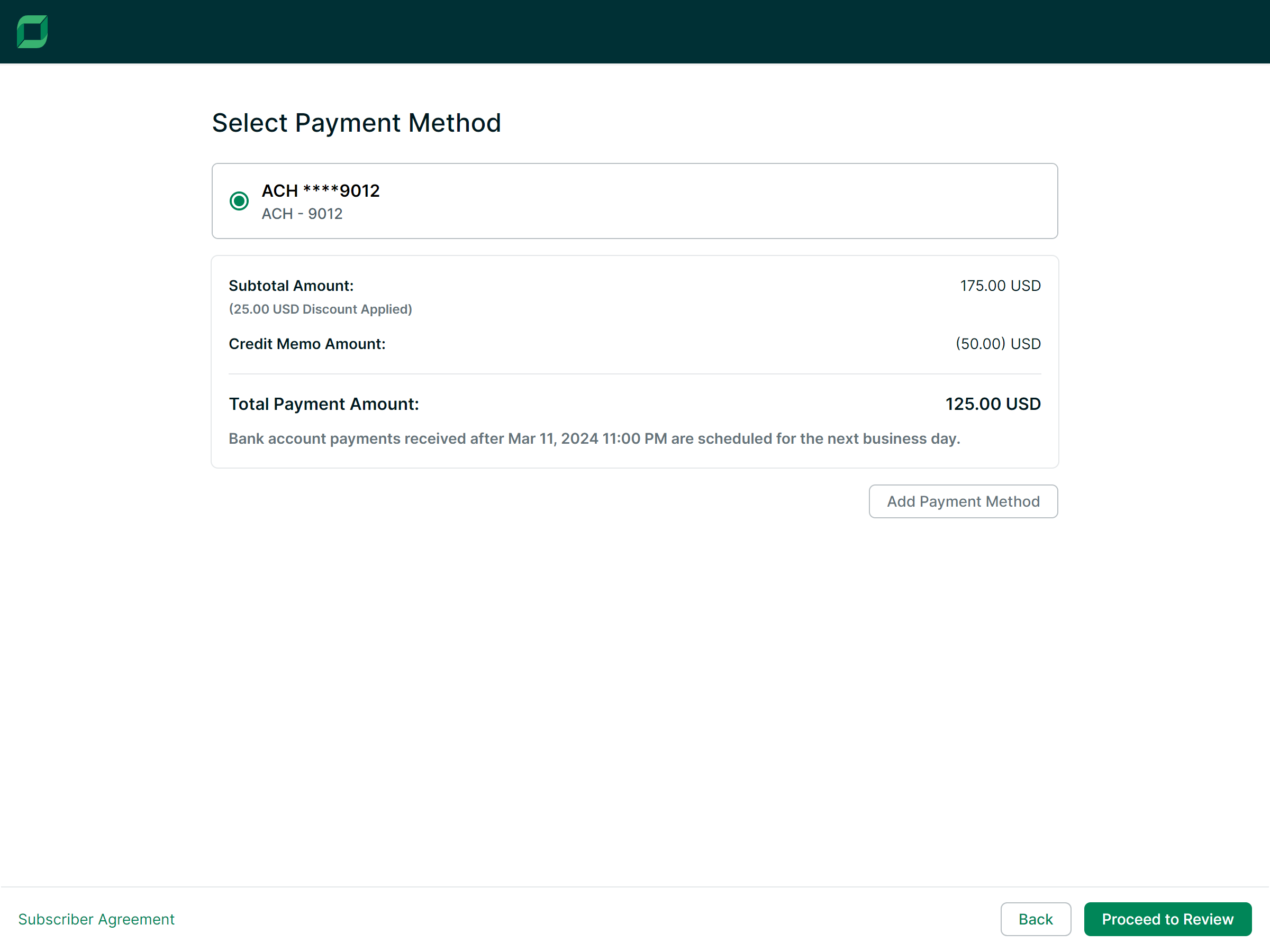Image resolution: width=1270 pixels, height=952 pixels.
Task: Click the dark header bar beside the logo
Action: (631, 32)
